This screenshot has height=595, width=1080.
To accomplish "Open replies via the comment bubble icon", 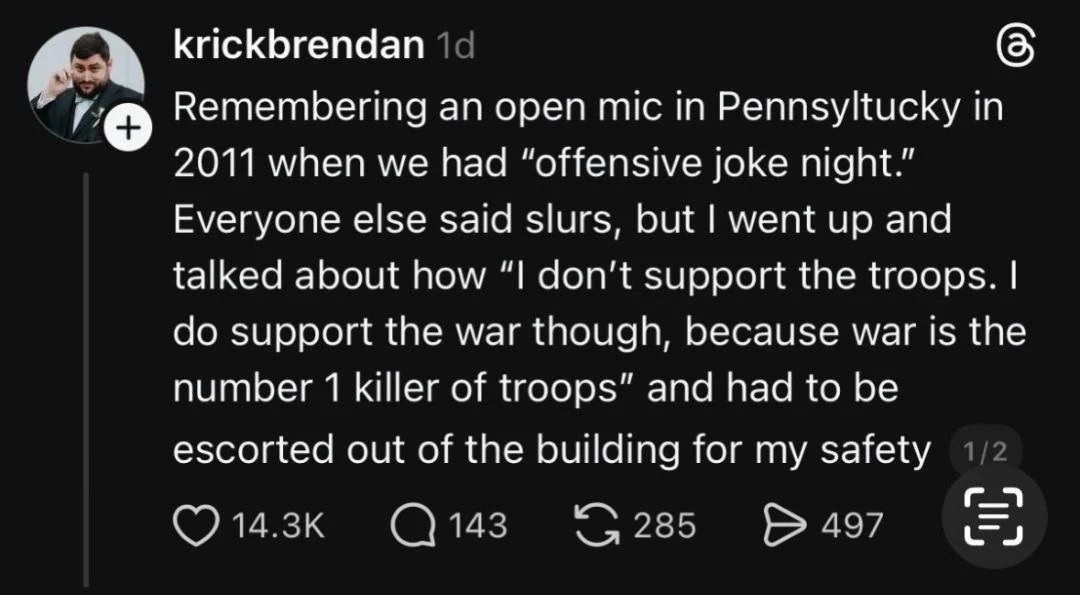I will click(x=411, y=524).
